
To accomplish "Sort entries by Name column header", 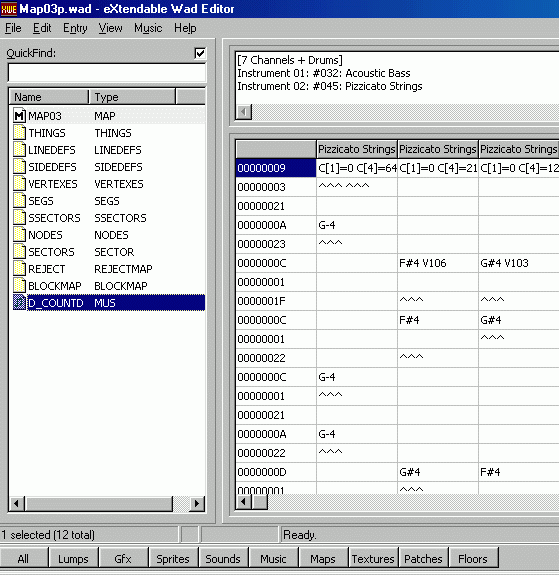I will click(x=49, y=97).
